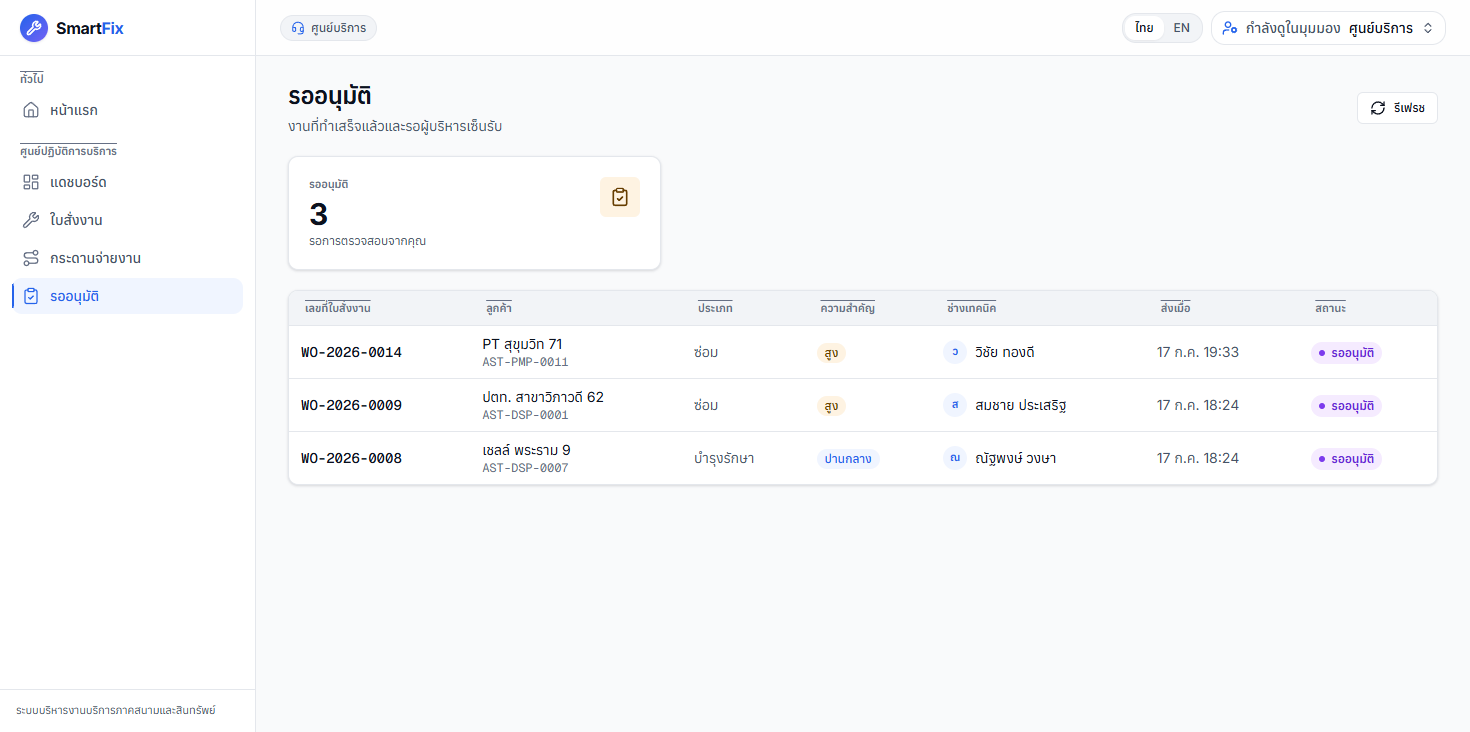This screenshot has width=1470, height=732.
Task: Click asset code AST-DSP-0001
Action: click(x=525, y=415)
